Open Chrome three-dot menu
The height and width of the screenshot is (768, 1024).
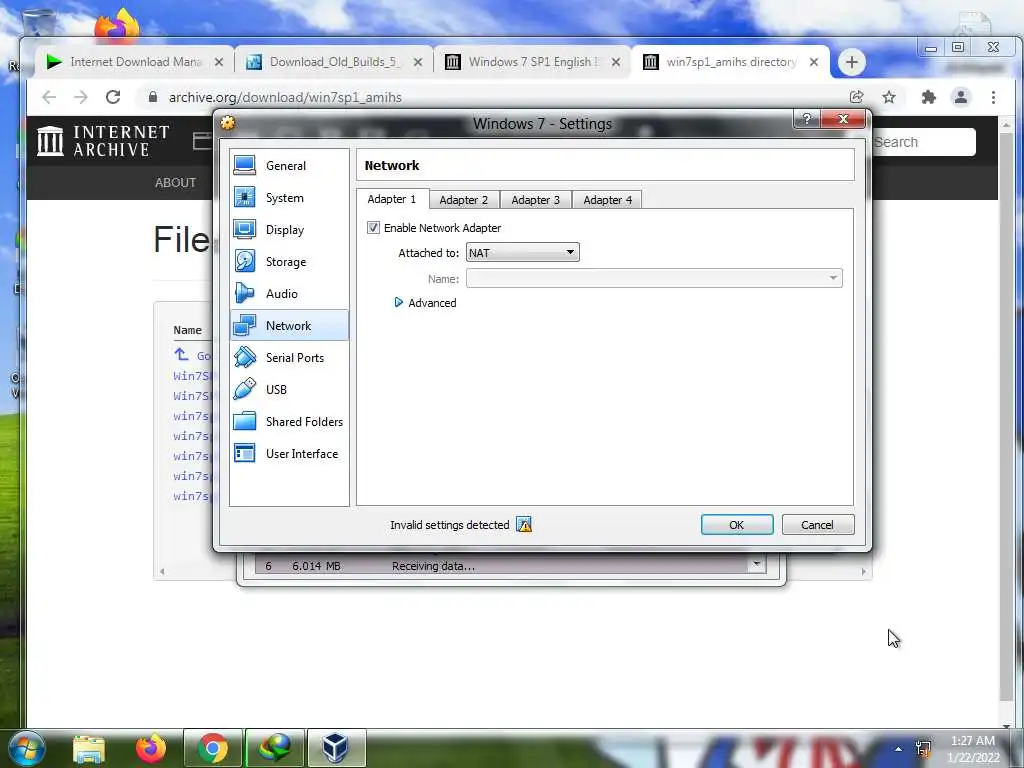(993, 97)
